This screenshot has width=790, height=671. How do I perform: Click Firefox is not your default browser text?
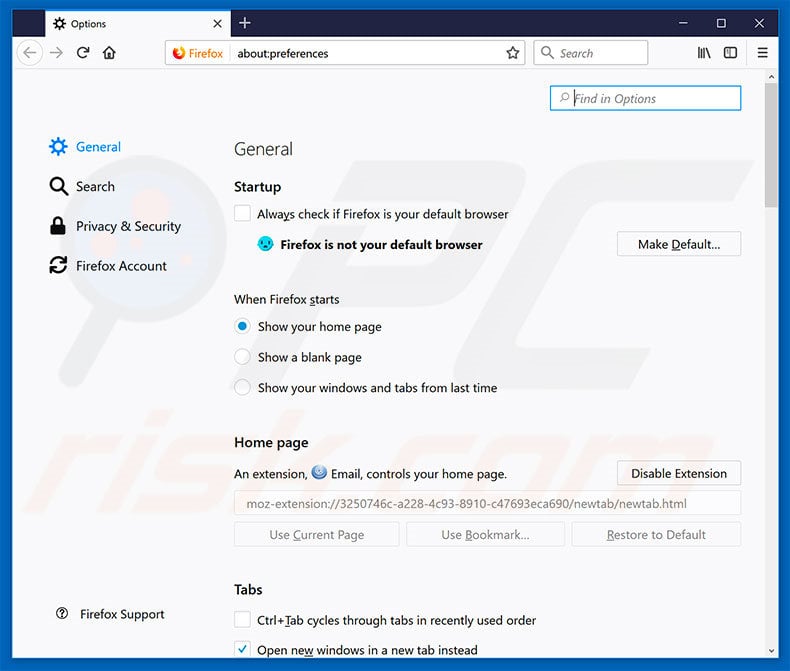[x=381, y=245]
